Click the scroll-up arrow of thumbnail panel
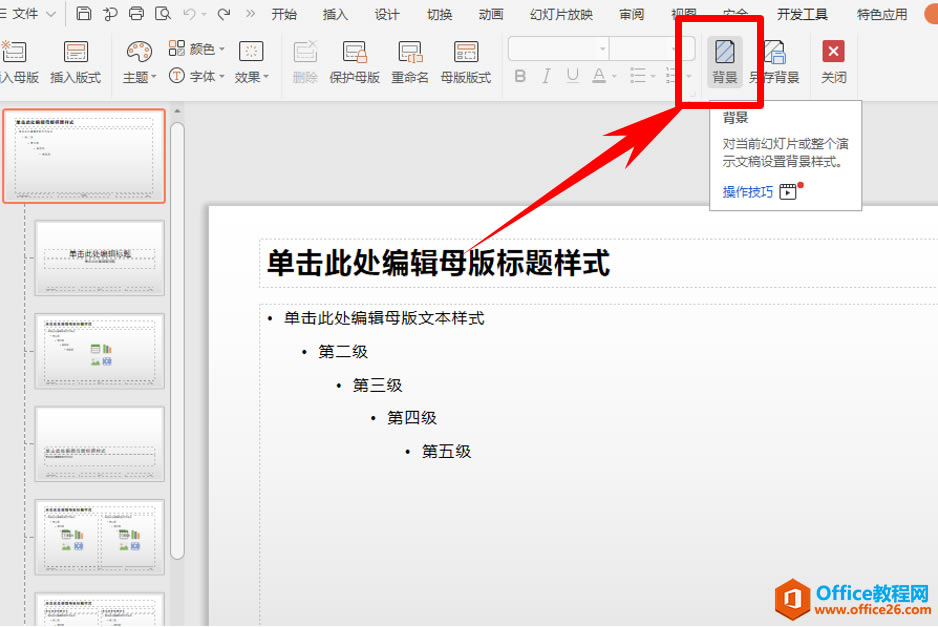The image size is (938, 627). coord(177,111)
